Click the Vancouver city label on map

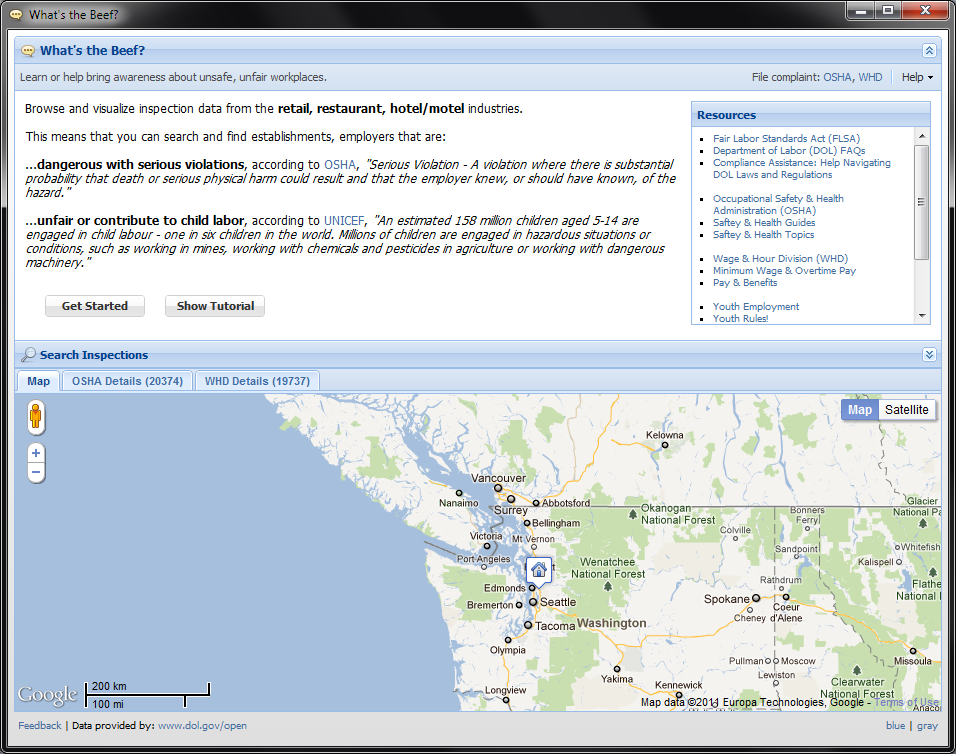[498, 478]
